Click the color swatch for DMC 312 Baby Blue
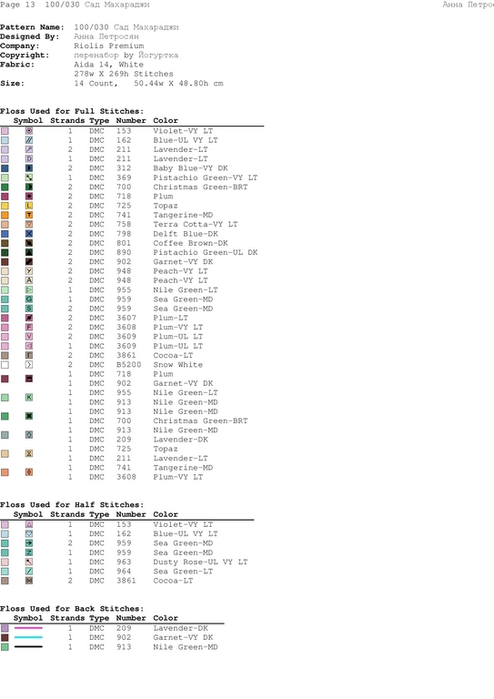This screenshot has height=699, width=494. click(5, 169)
